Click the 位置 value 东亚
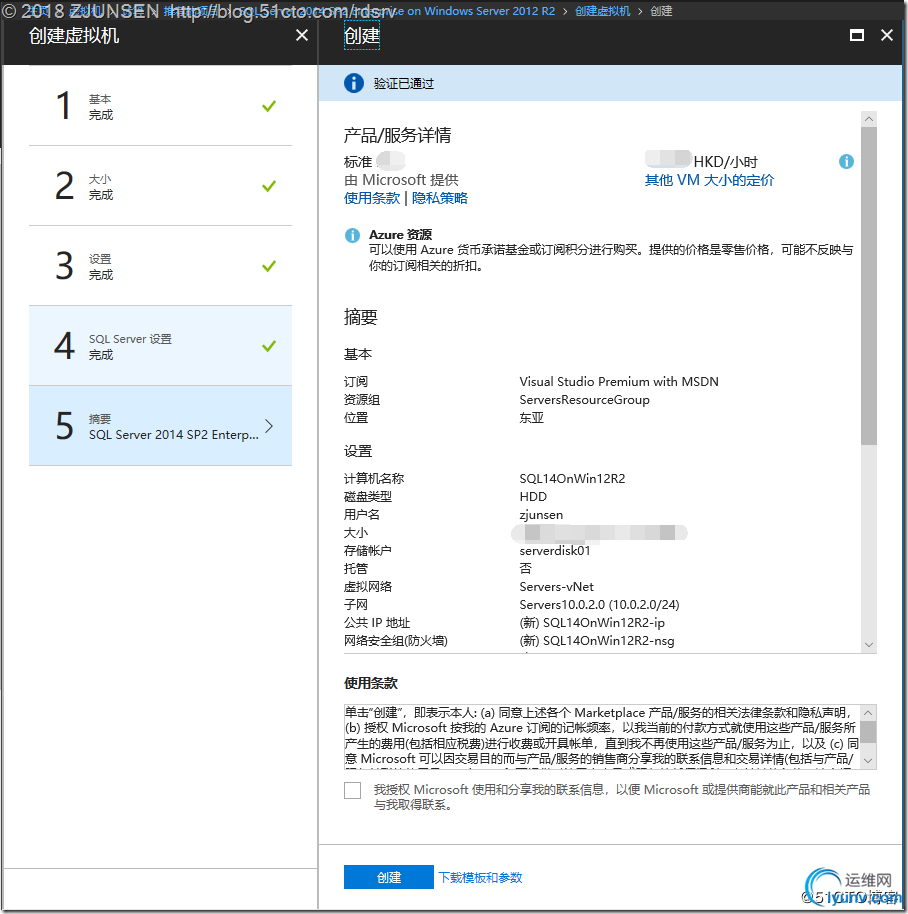Viewport: 908px width, 914px height. click(532, 418)
